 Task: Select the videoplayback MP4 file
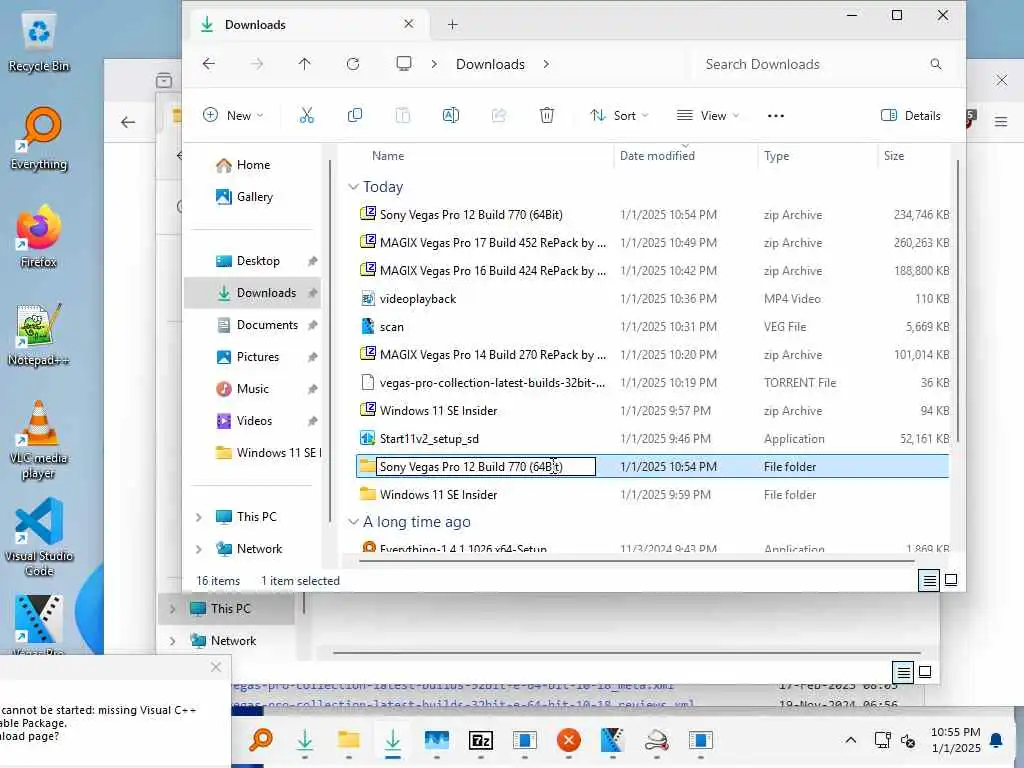point(653,298)
